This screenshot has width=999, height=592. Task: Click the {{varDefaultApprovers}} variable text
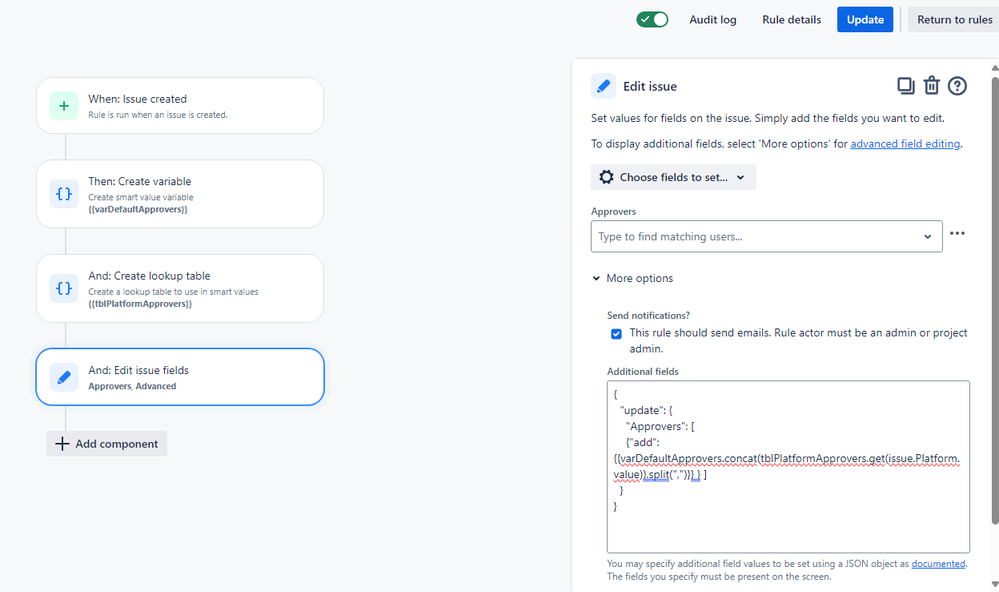(x=138, y=210)
